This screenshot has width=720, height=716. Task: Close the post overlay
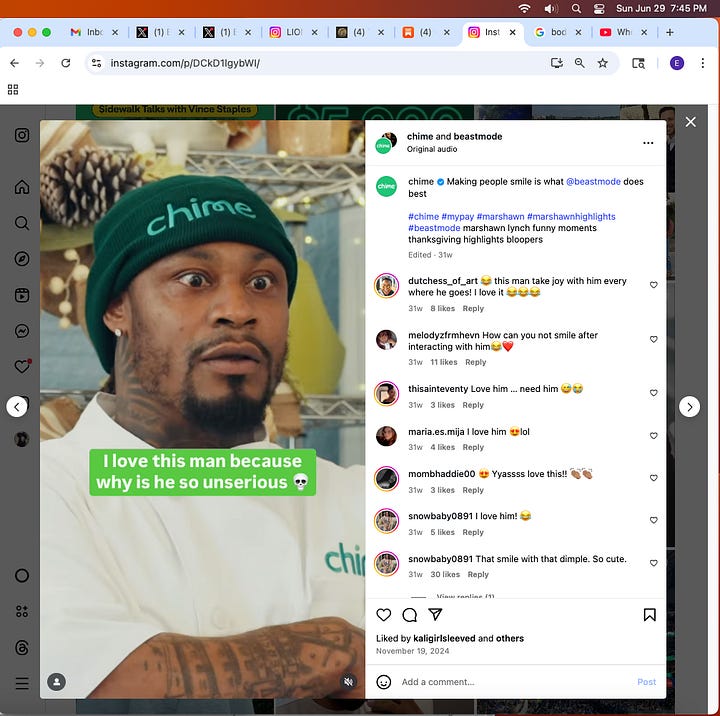point(690,122)
